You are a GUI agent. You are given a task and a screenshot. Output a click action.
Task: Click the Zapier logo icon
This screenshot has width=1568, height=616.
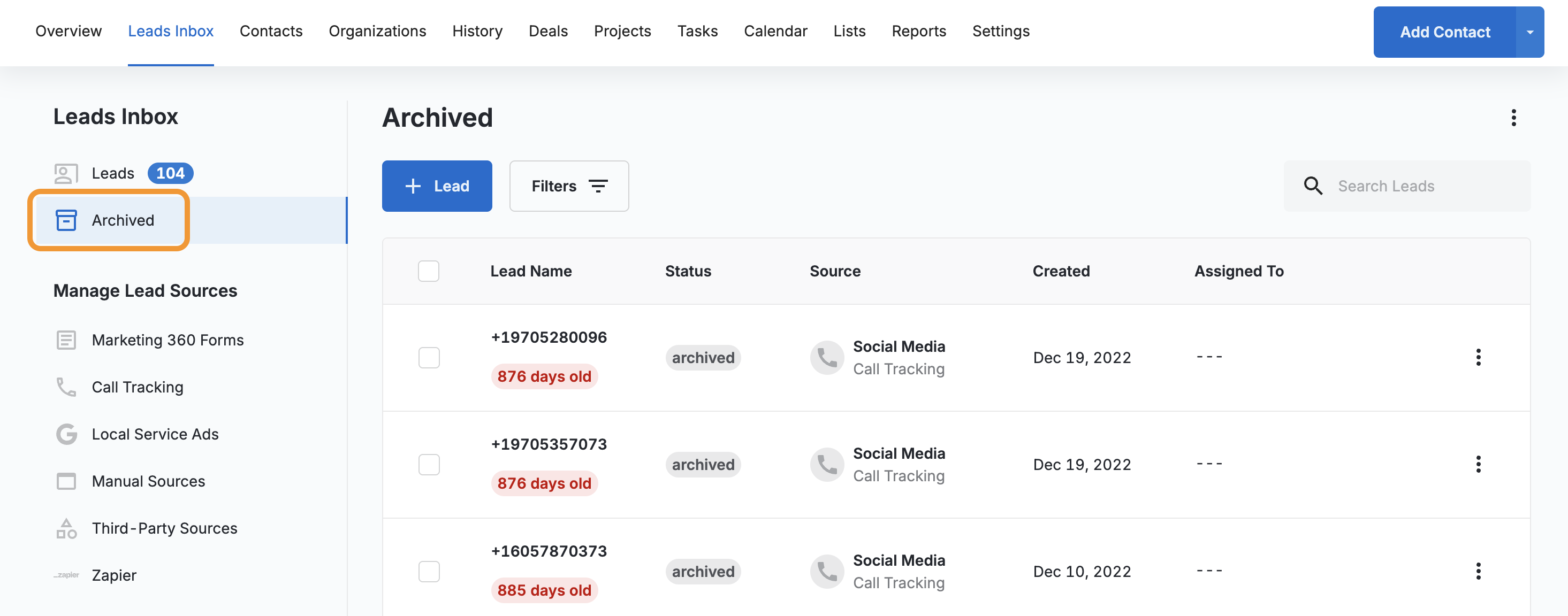pyautogui.click(x=66, y=575)
